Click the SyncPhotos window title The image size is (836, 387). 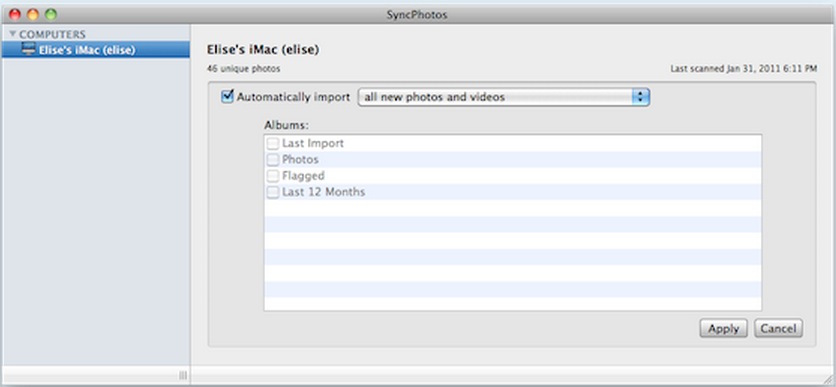coord(417,15)
